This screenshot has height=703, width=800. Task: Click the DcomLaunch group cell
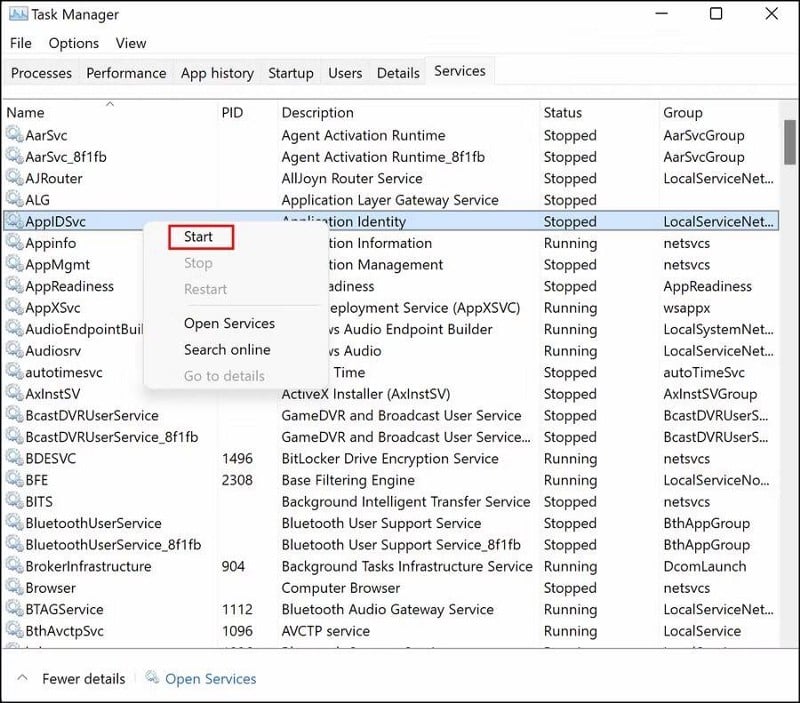(x=705, y=566)
